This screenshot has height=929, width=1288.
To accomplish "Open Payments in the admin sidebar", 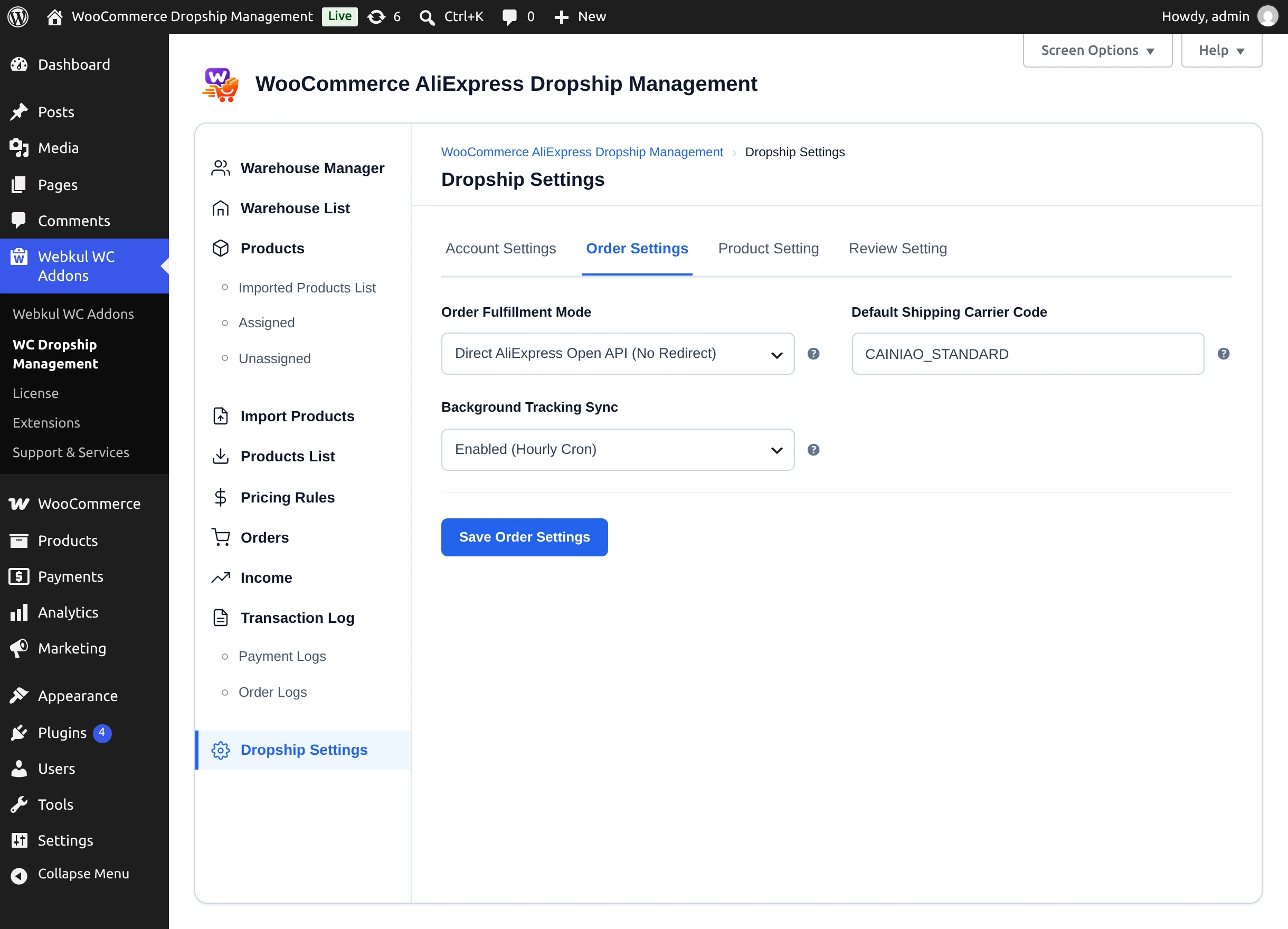I will click(84, 576).
